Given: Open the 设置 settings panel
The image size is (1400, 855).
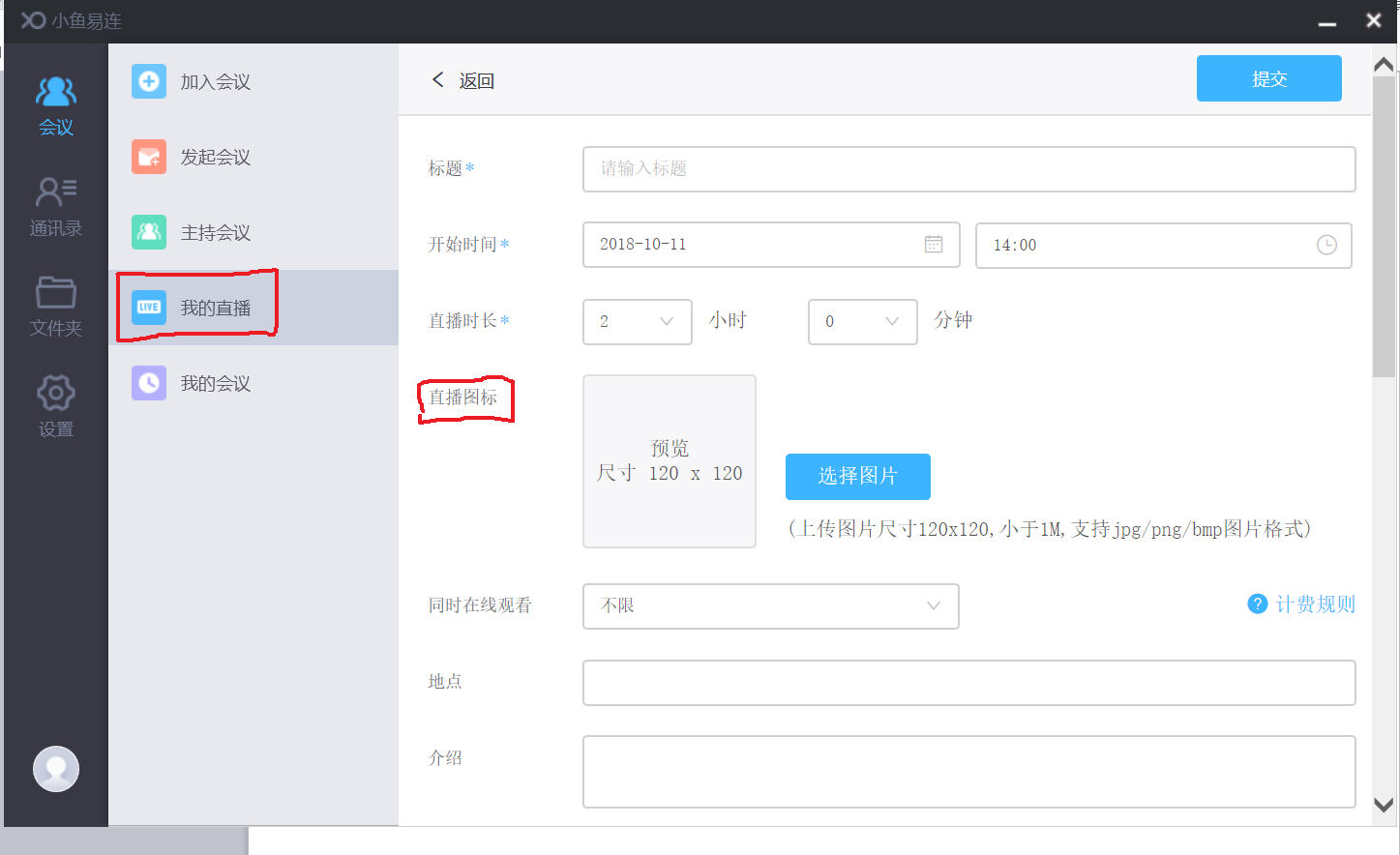Looking at the screenshot, I should click(x=55, y=406).
